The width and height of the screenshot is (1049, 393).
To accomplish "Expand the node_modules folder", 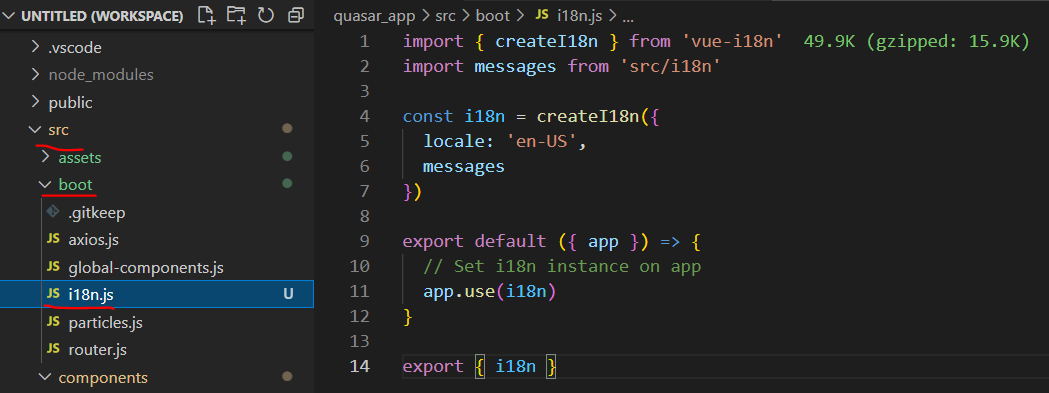I will [x=36, y=74].
